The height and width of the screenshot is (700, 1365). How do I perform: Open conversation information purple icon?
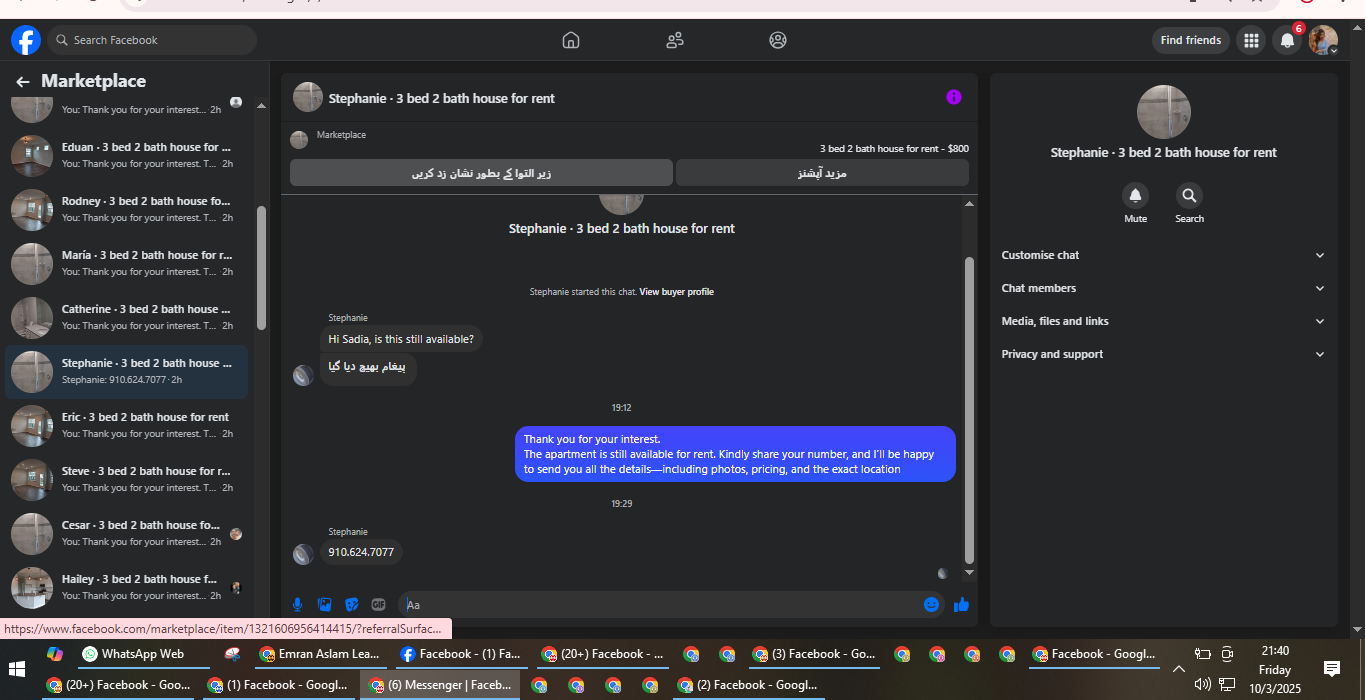click(954, 97)
